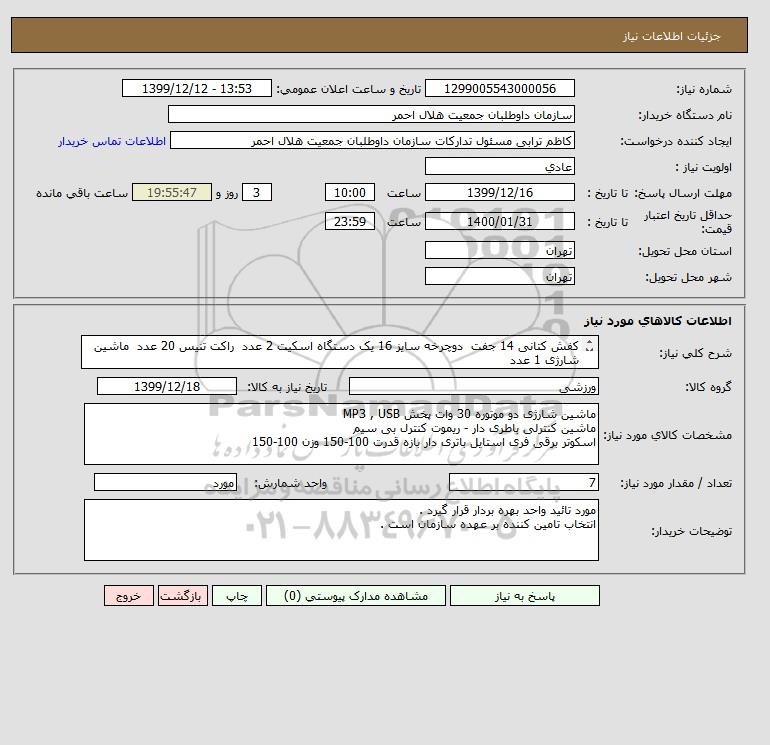
Task: Click the remaining days field showing 3
Action: 256,193
